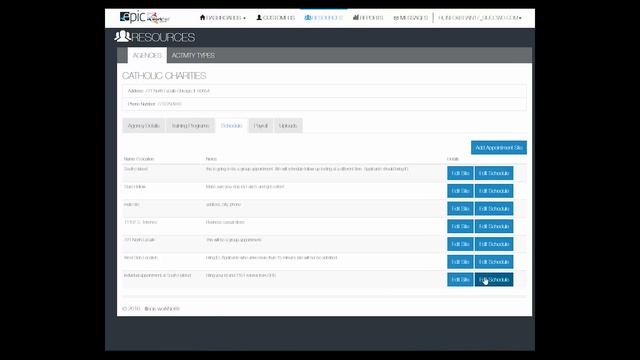Click the 721 North Lasalle name cell
Image resolution: width=640 pixels, height=360 pixels.
pyautogui.click(x=140, y=240)
